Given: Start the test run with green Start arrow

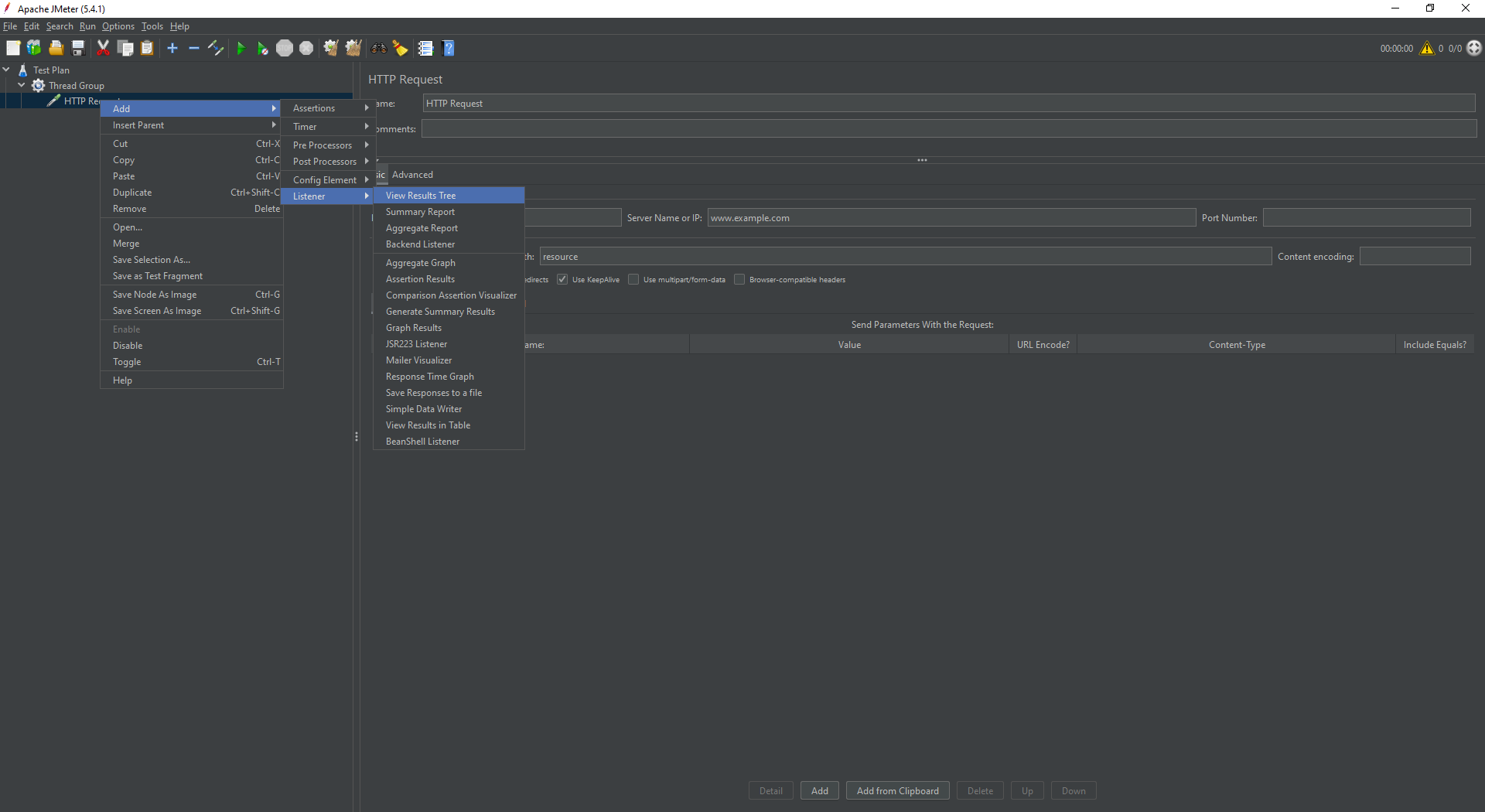Looking at the screenshot, I should [x=241, y=48].
